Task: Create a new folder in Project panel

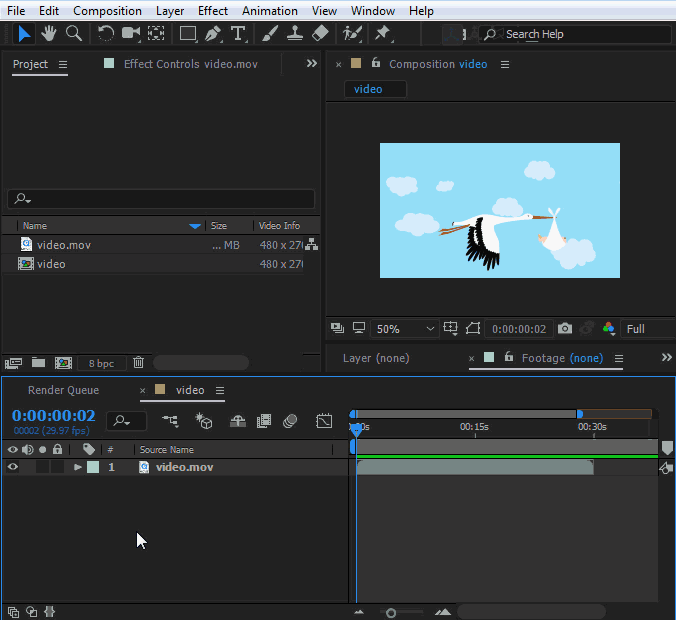Action: [38, 363]
